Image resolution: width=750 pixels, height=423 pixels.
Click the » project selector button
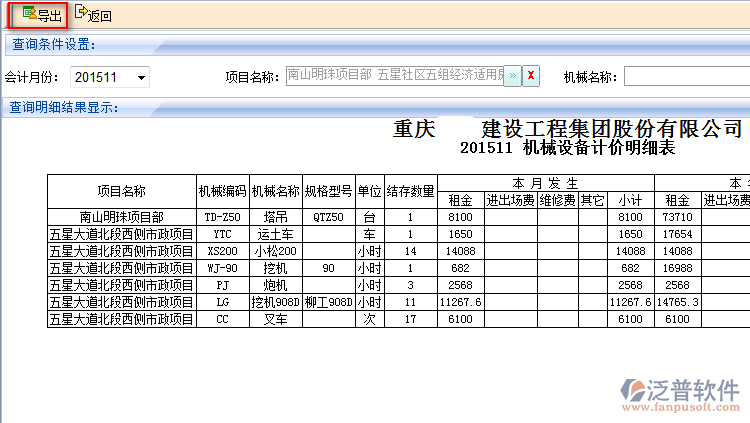[512, 76]
